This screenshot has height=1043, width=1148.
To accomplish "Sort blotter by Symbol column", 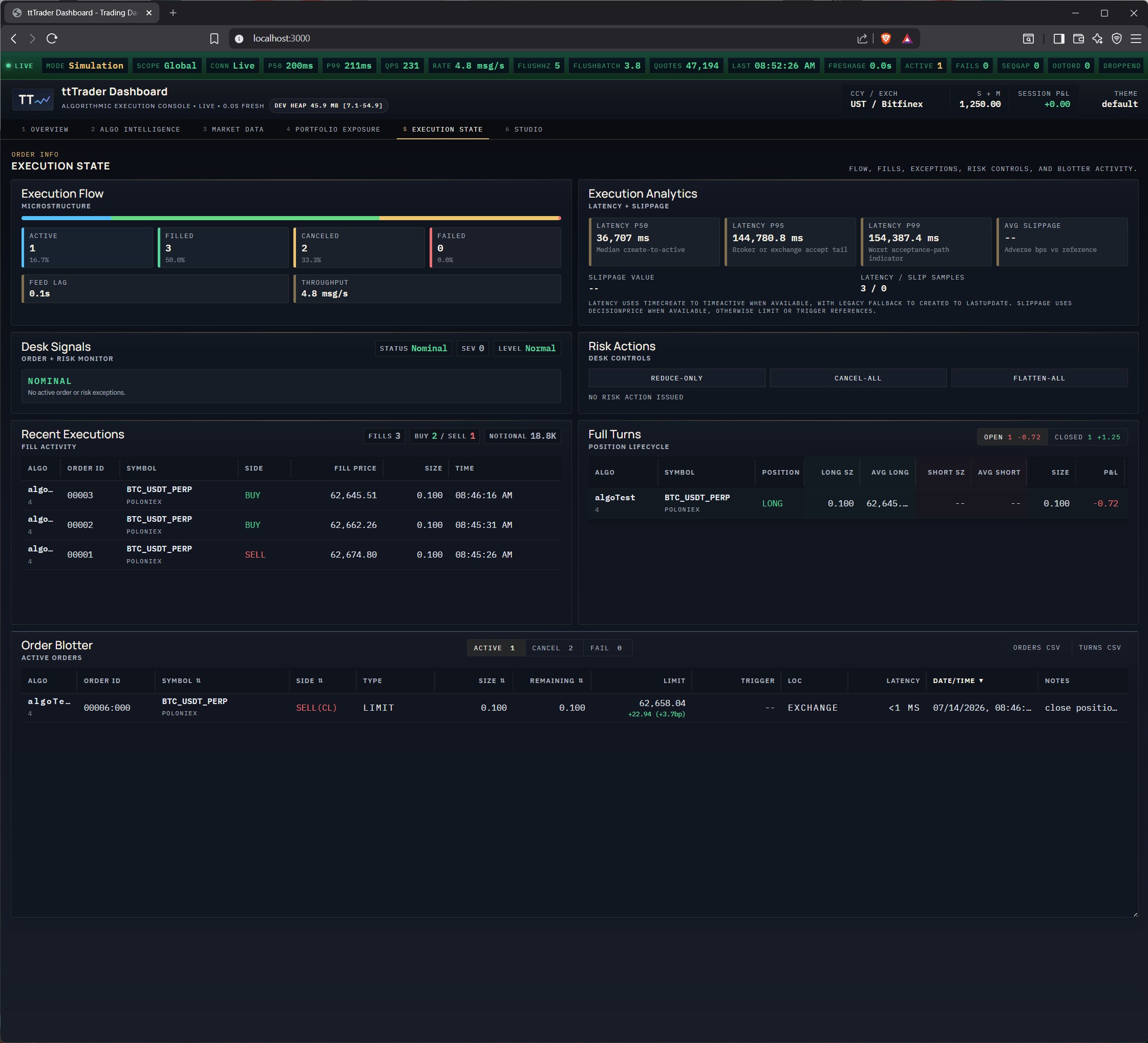I will (x=181, y=680).
